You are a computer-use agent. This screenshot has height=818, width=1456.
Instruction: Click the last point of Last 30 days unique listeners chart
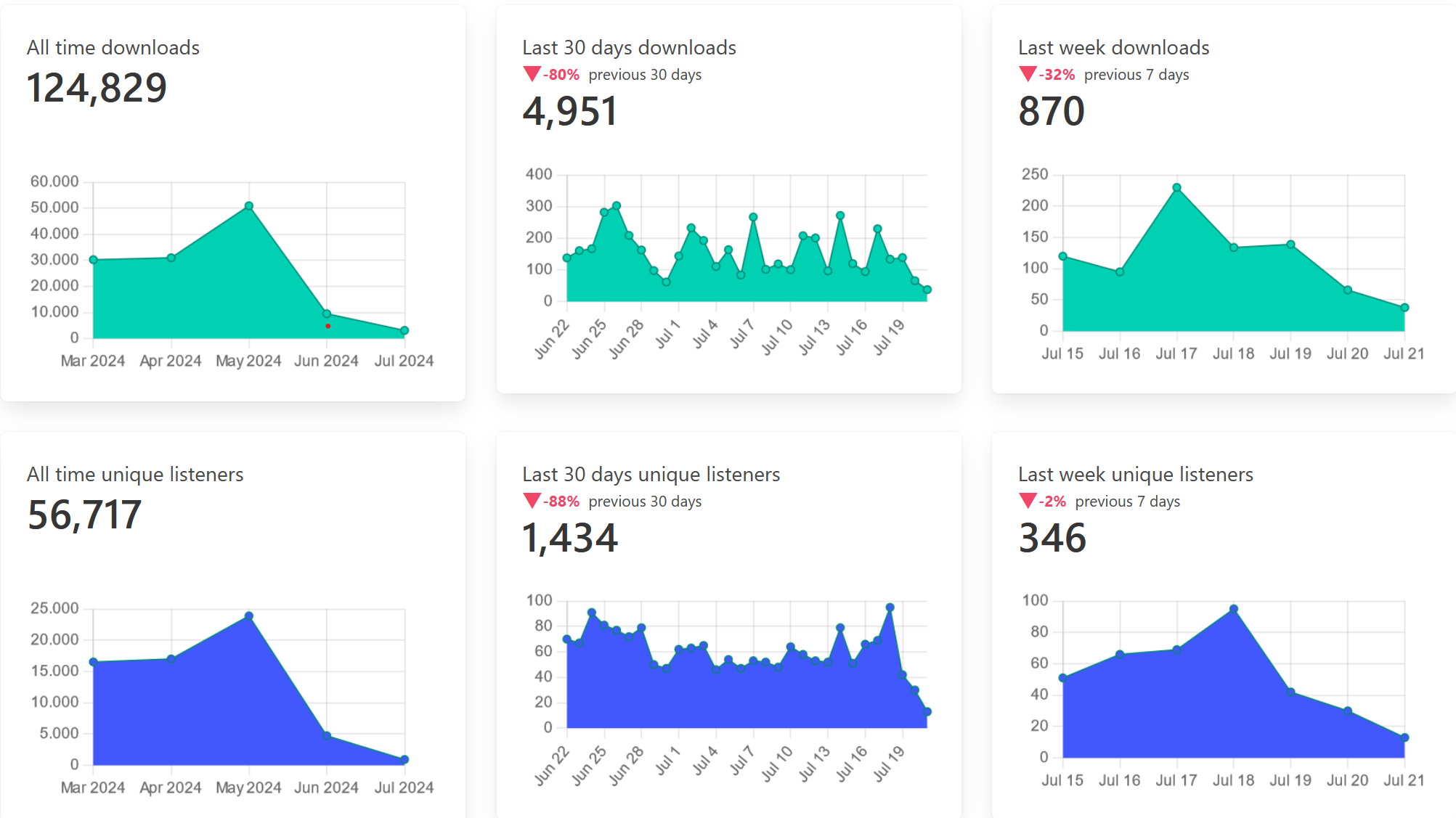click(927, 712)
